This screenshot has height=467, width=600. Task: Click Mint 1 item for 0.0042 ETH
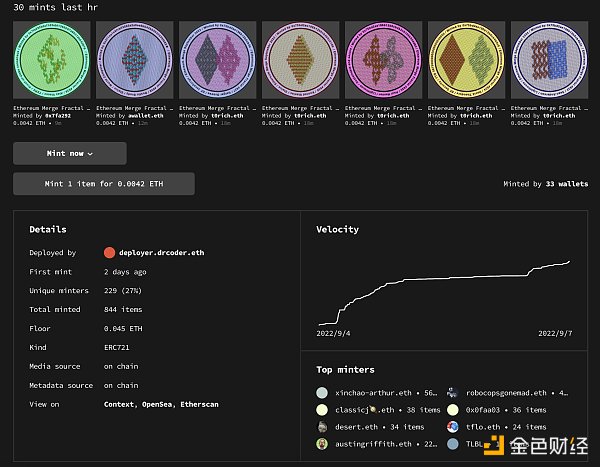click(x=104, y=184)
